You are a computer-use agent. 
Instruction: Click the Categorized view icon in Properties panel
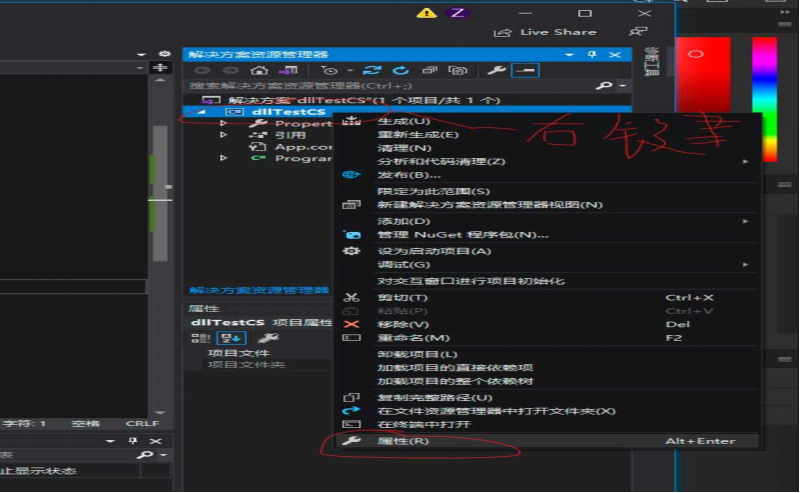coord(201,338)
